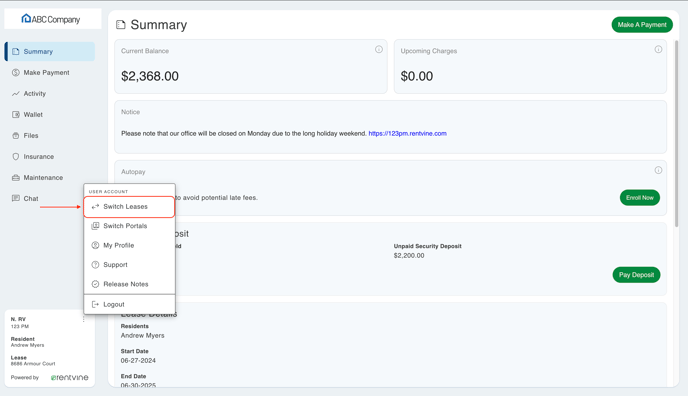
Task: Click the 06-27-2024 start date value
Action: (x=138, y=360)
